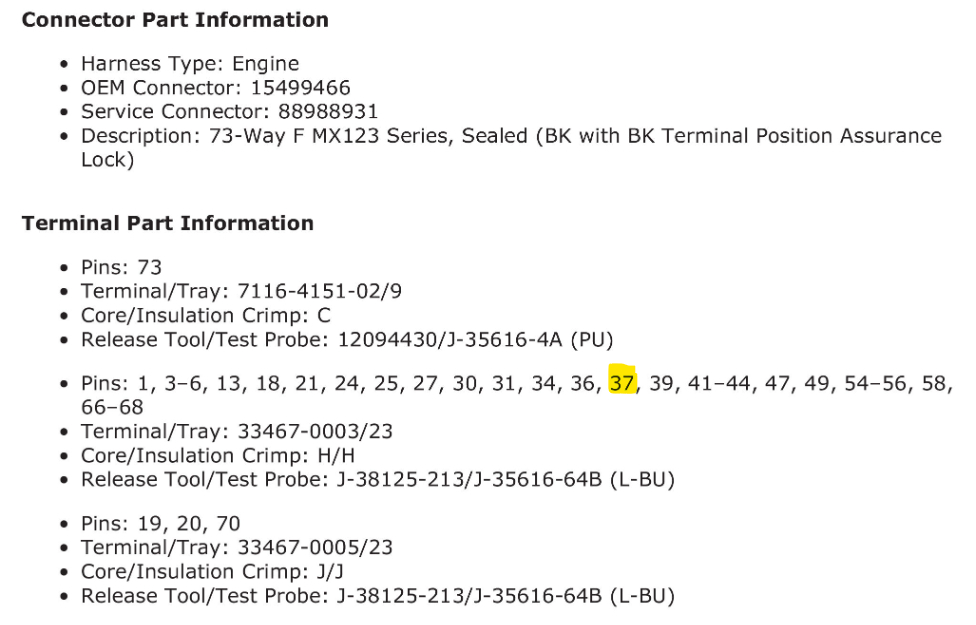Viewport: 976px width, 625px height.
Task: Click the Pins: 19, 20, 70 line
Action: 160,524
